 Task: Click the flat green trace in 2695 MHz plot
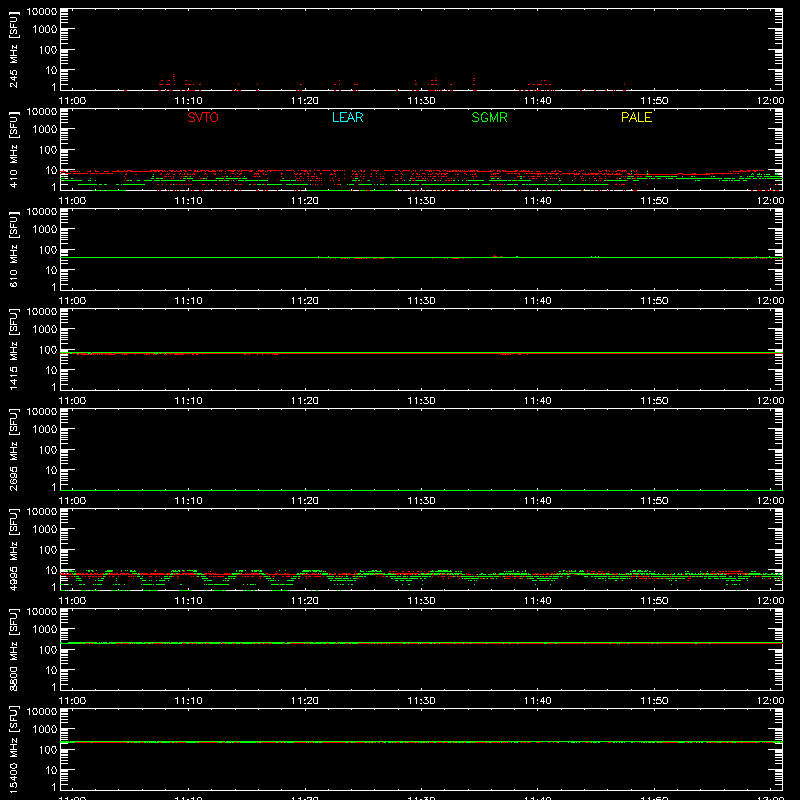(421, 490)
